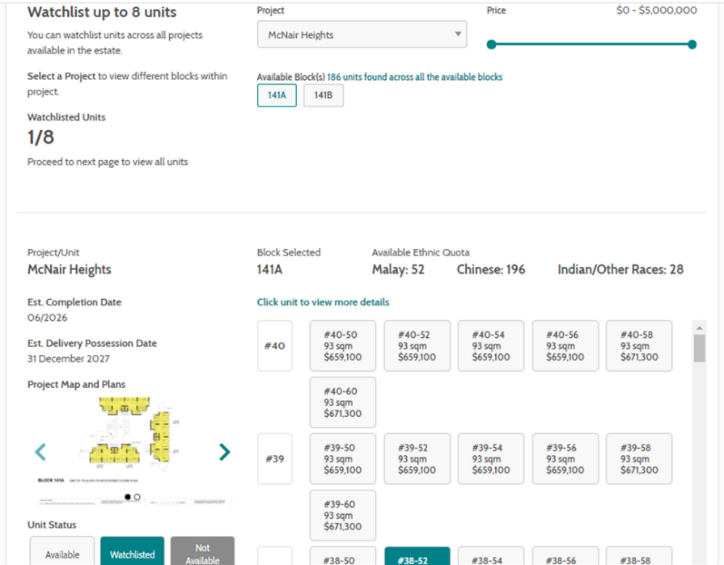Open unit #40-50 details
The image size is (724, 565).
point(343,346)
